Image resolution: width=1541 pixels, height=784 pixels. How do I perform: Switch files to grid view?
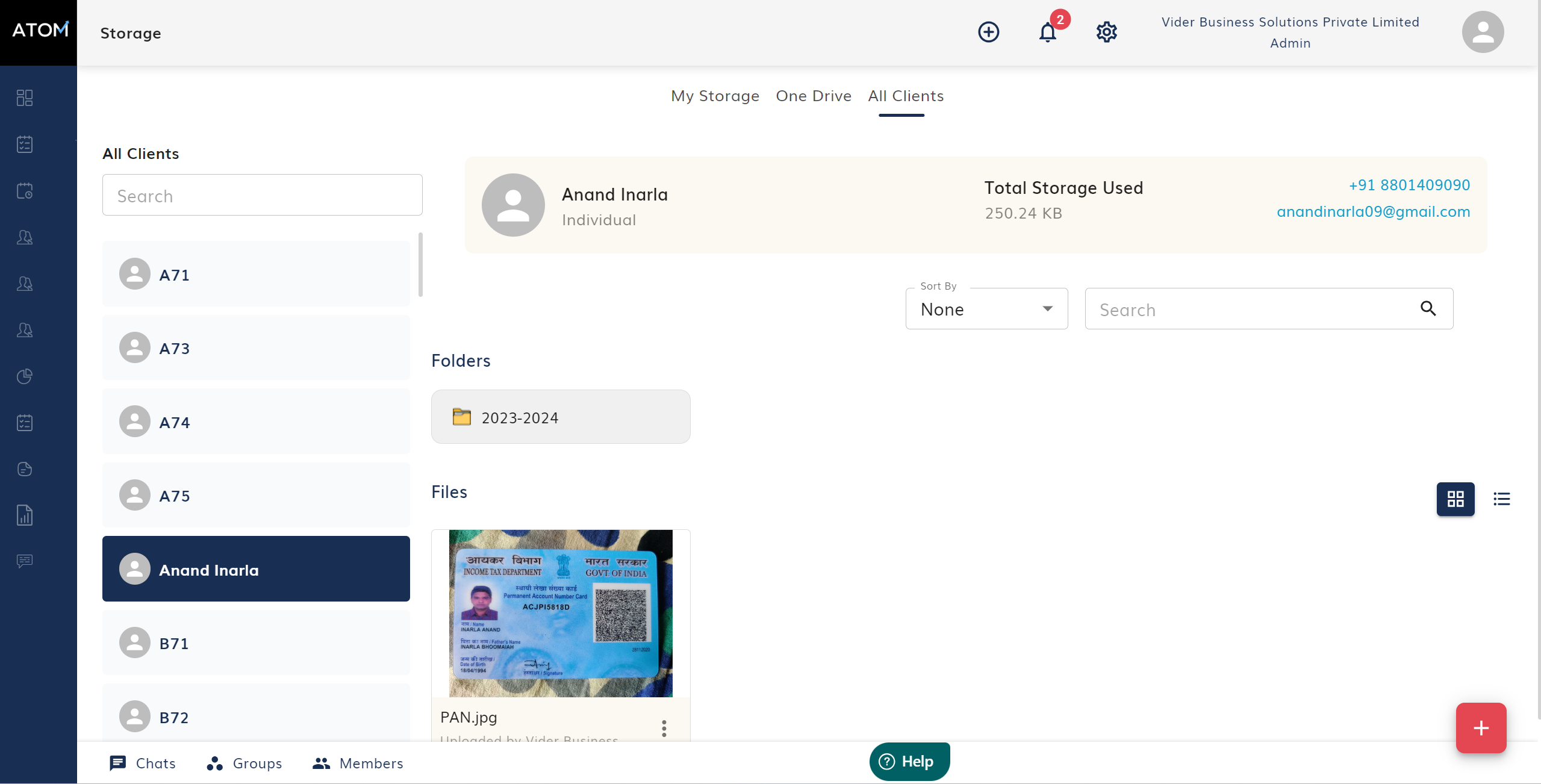click(1455, 499)
